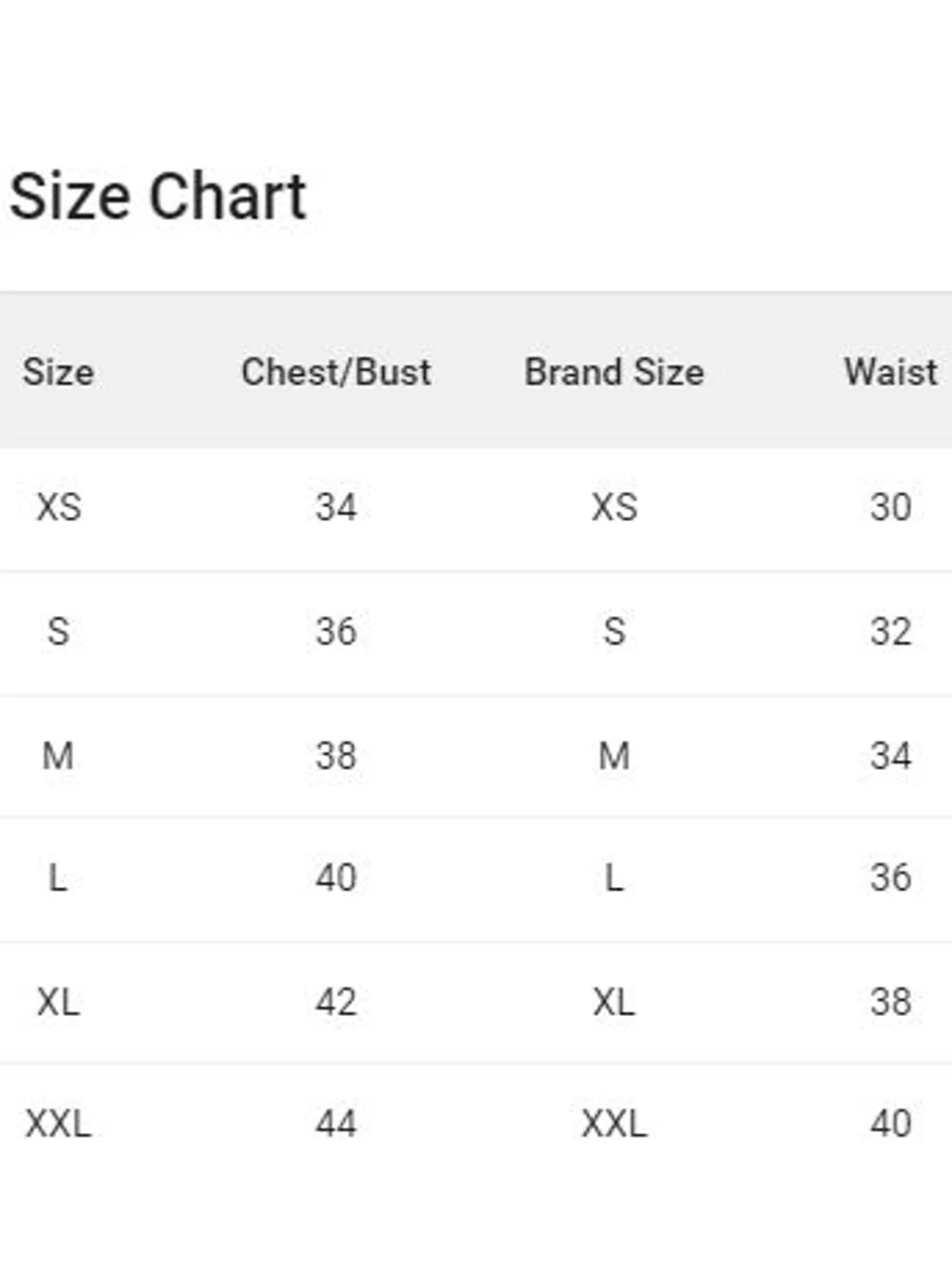Select the Size column header
Screen dimensions: 952x1270
(59, 372)
